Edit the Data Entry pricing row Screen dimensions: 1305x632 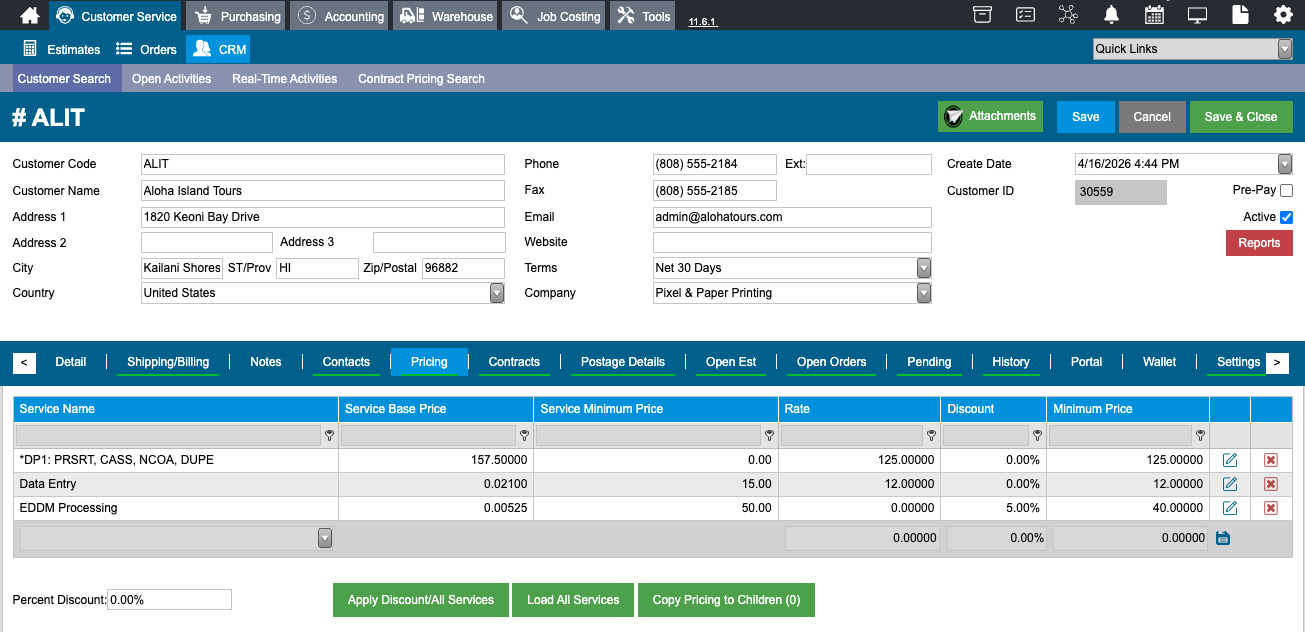1230,484
